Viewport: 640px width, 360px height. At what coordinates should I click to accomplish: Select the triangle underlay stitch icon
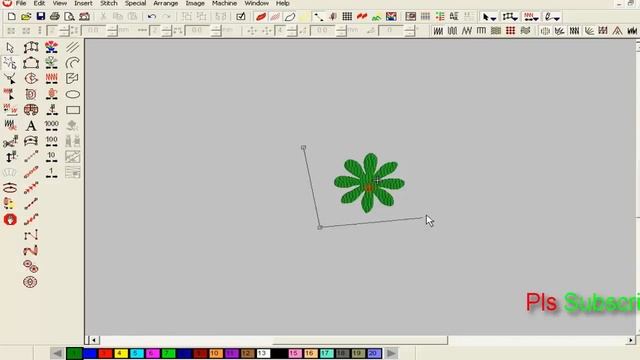(618, 31)
